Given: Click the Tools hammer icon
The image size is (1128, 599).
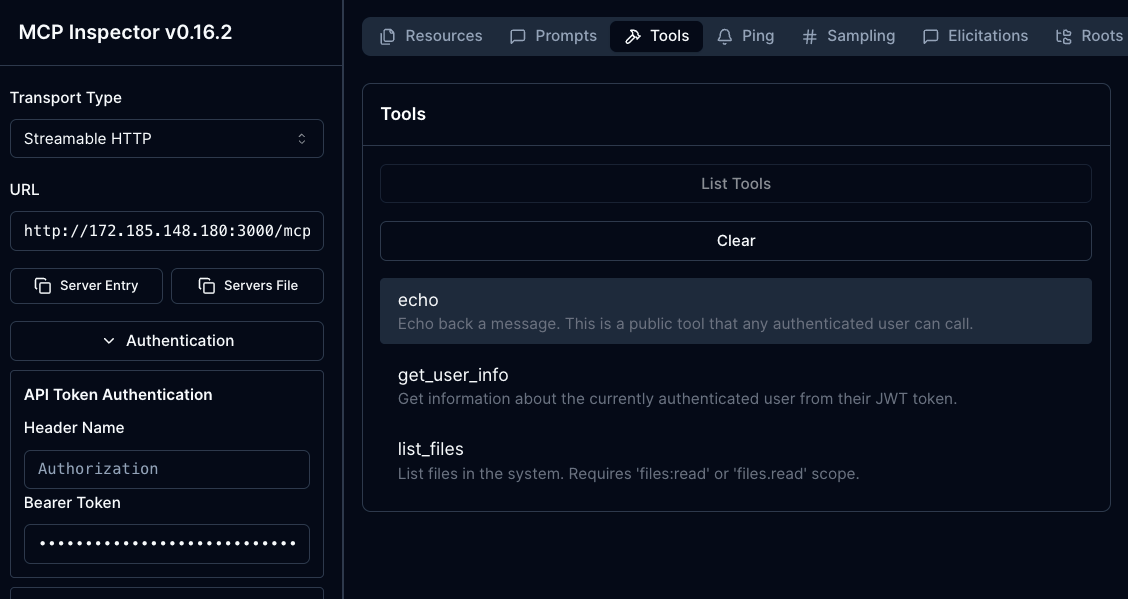Looking at the screenshot, I should tap(632, 37).
